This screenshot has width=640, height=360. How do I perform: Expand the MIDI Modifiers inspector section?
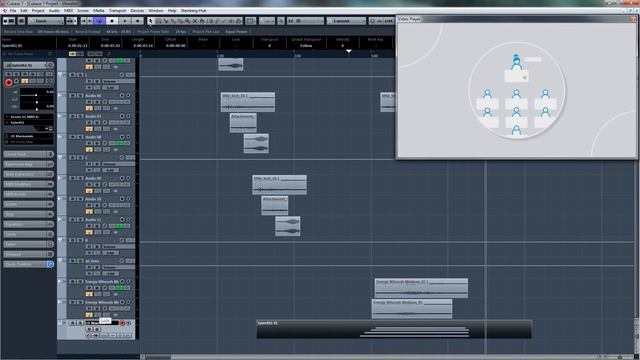(29, 184)
